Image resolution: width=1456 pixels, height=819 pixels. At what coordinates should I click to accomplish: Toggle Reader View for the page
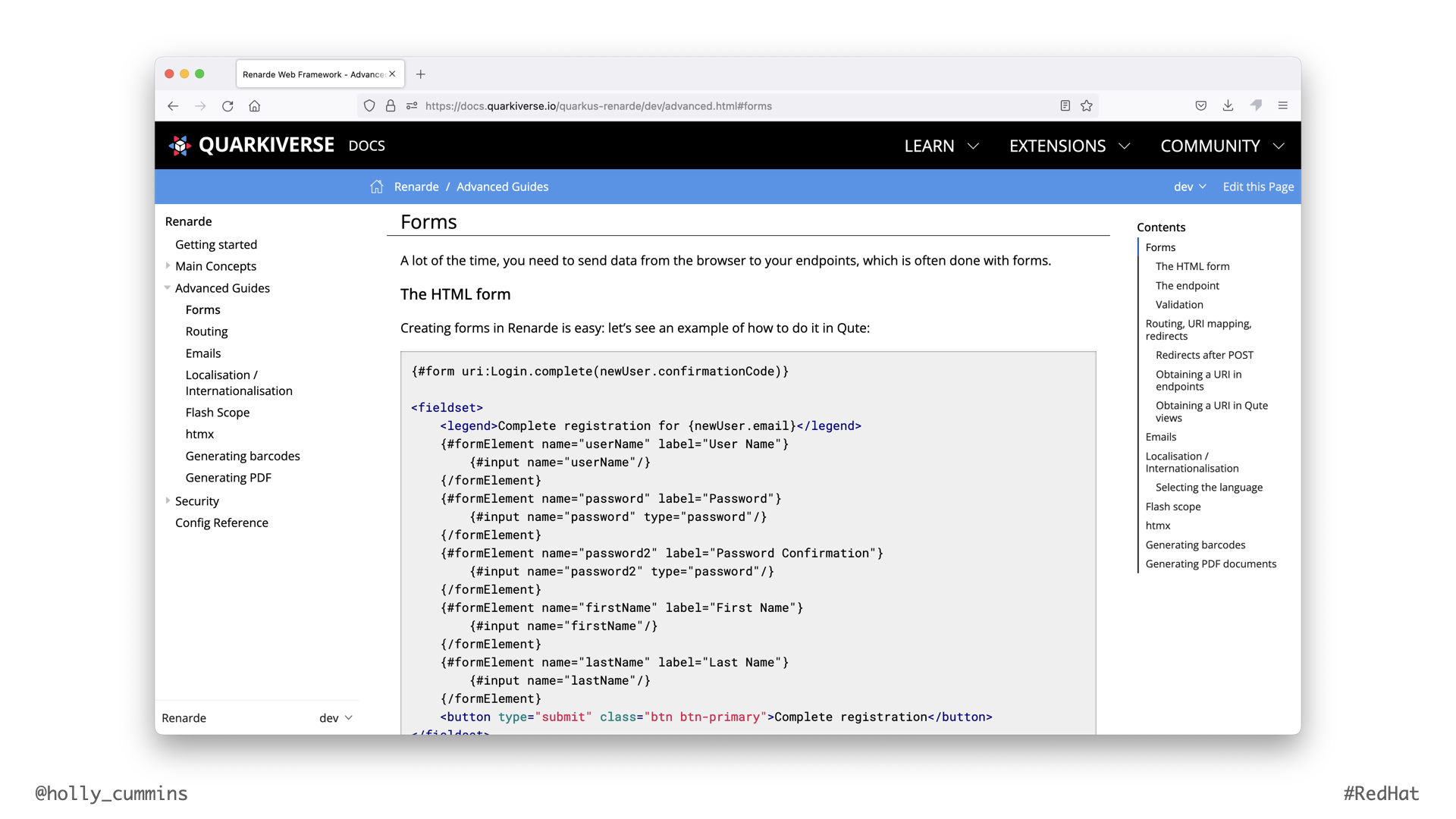coord(1064,105)
